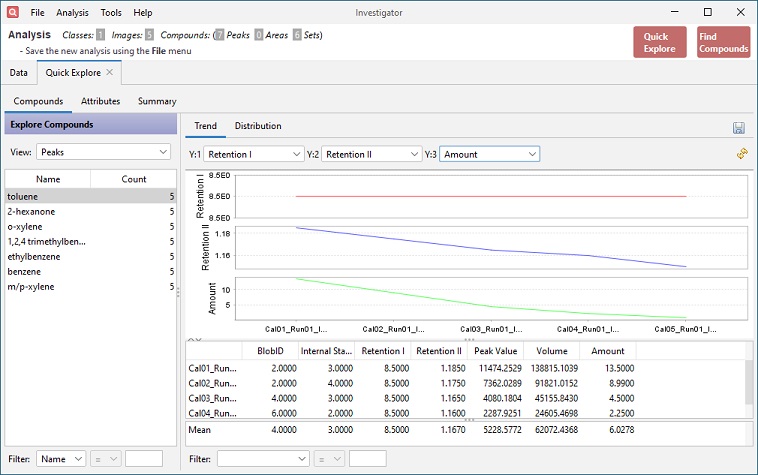This screenshot has height=475, width=758.
Task: Click the Images count badge
Action: pyautogui.click(x=149, y=35)
